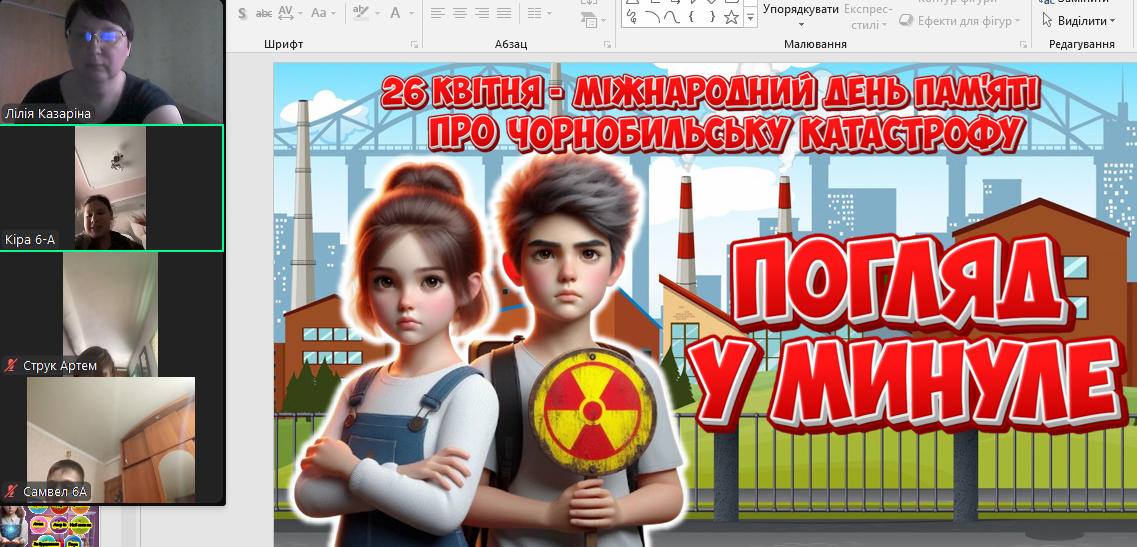Image resolution: width=1137 pixels, height=547 pixels.
Task: Open the character spacing AV dropdown
Action: pyautogui.click(x=290, y=13)
